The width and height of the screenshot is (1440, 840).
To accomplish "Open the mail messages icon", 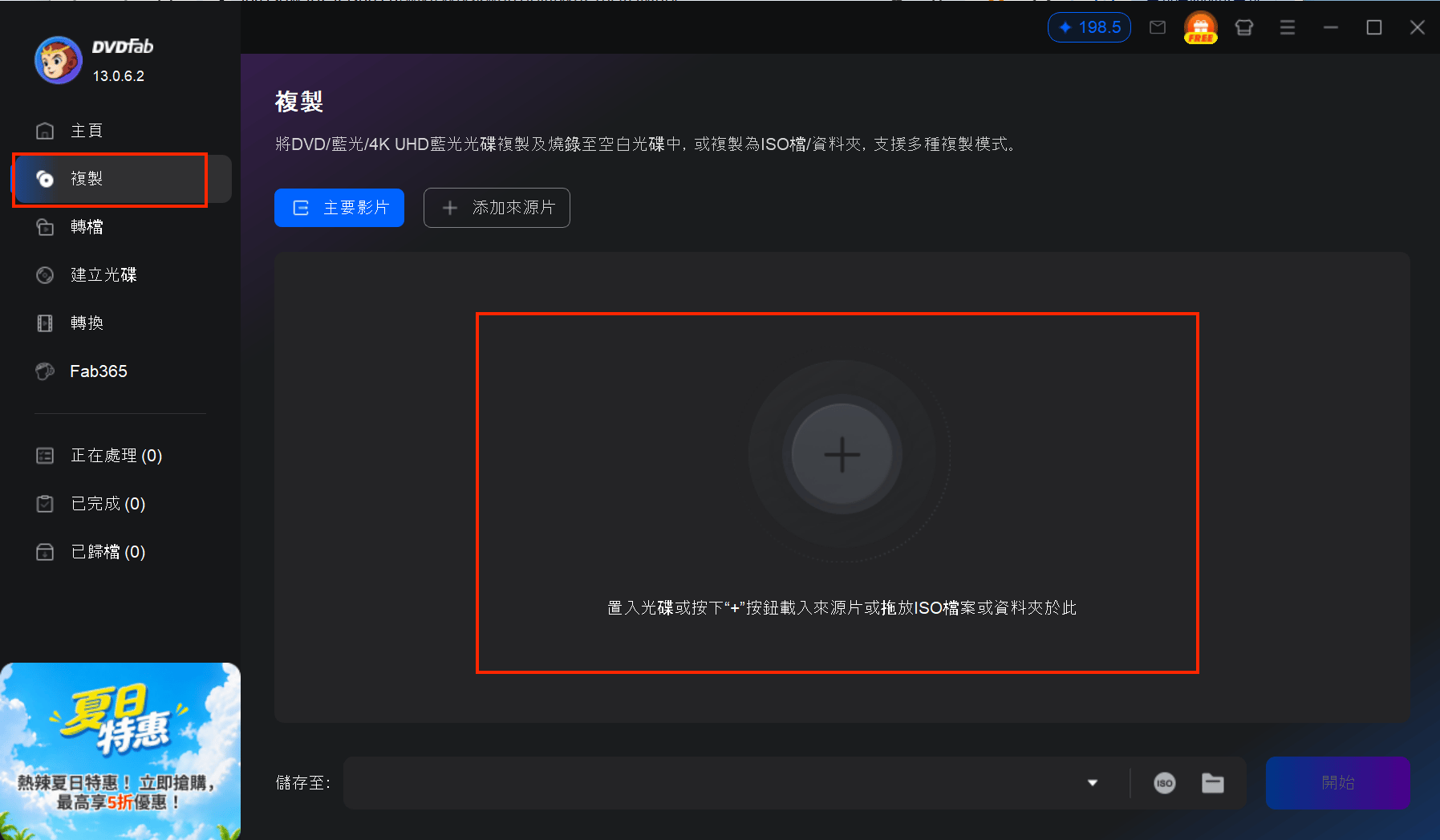I will click(x=1158, y=27).
